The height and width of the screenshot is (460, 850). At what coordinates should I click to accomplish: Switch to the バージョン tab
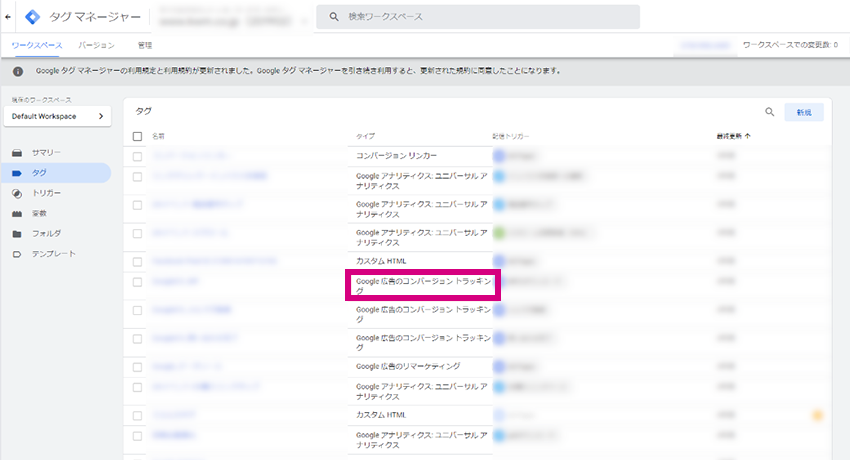click(x=96, y=46)
